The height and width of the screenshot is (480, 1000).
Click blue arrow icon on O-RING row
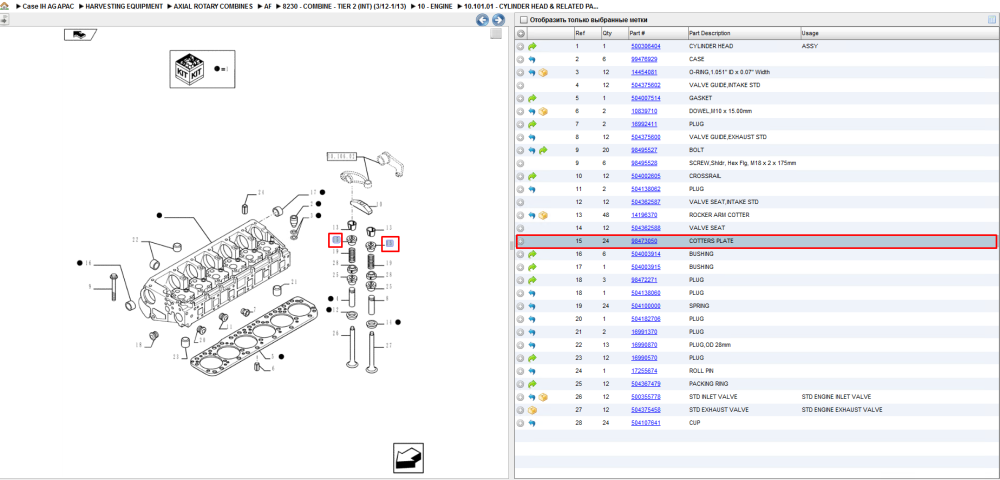coord(533,72)
